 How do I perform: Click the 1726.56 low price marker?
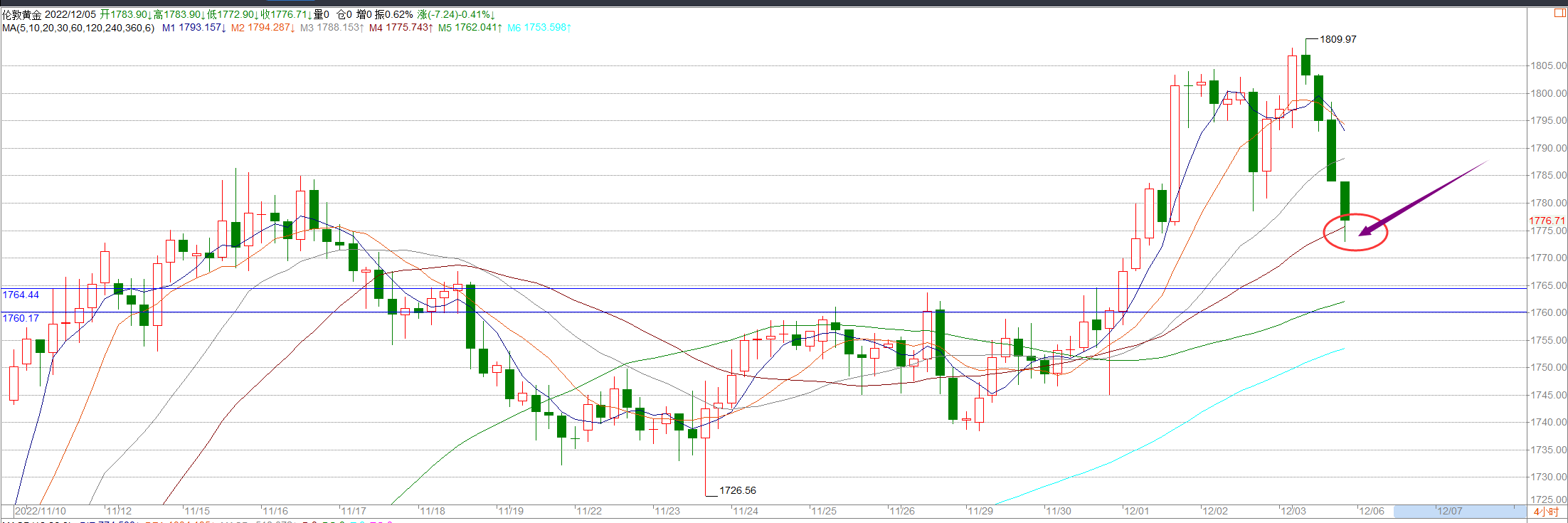click(738, 490)
